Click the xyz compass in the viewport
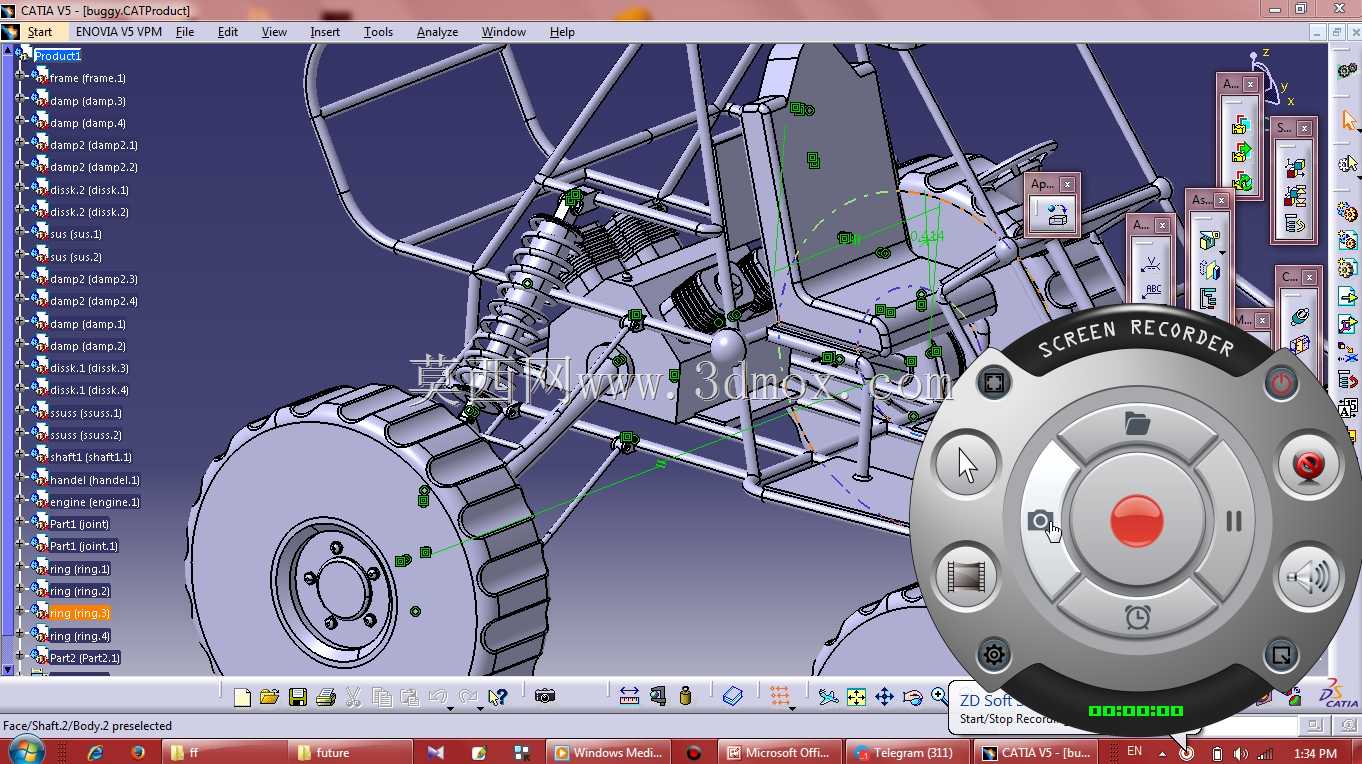 coord(1270,80)
